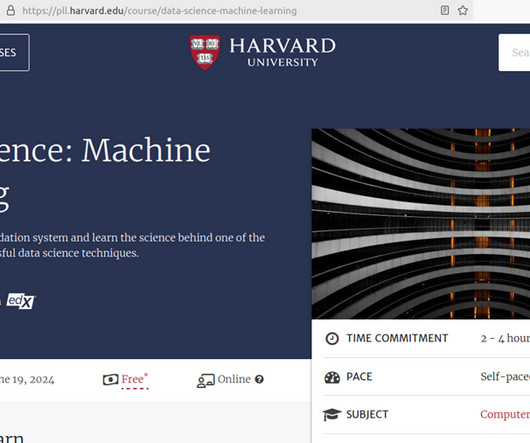Open the question mark help next to Online
This screenshot has width=530, height=443.
259,379
